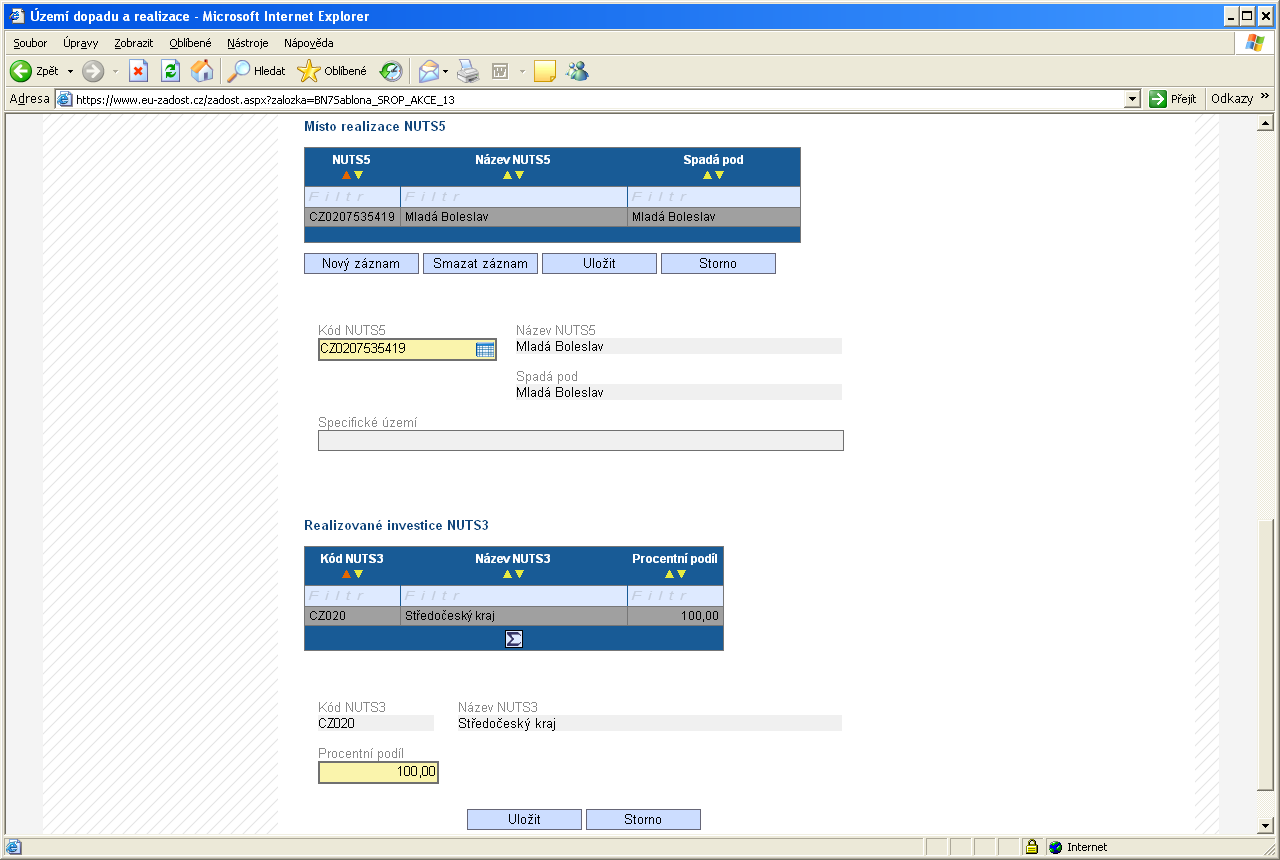This screenshot has width=1280, height=860.
Task: Click Storno under the NUTS5 table
Action: (x=718, y=264)
